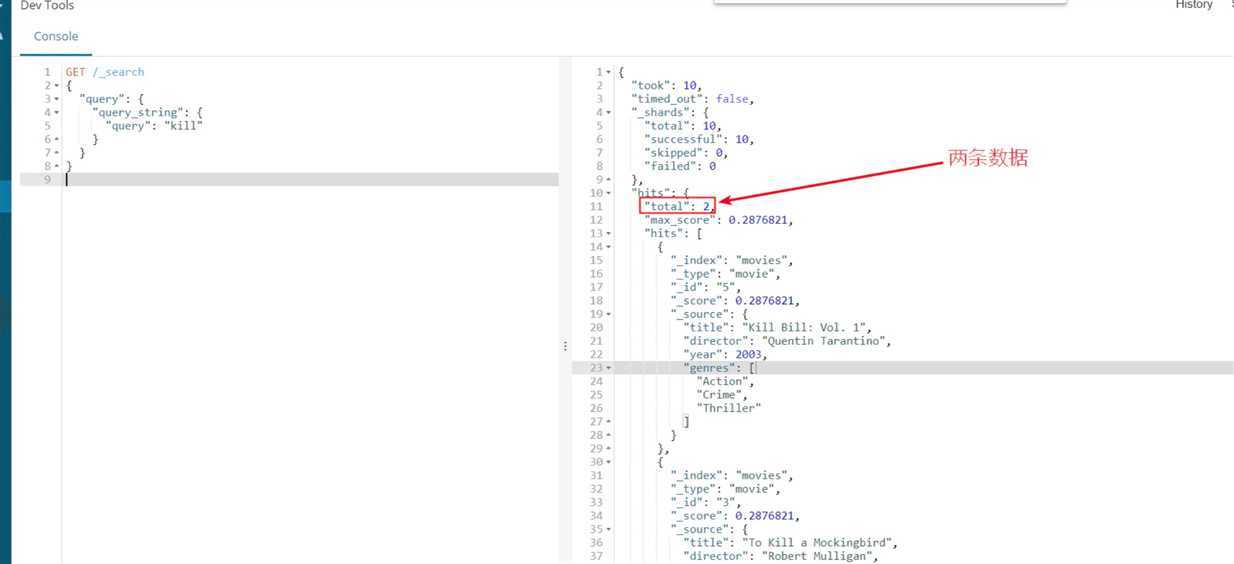Click the "Action" genre value
Image resolution: width=1234 pixels, height=564 pixels.
tap(723, 381)
